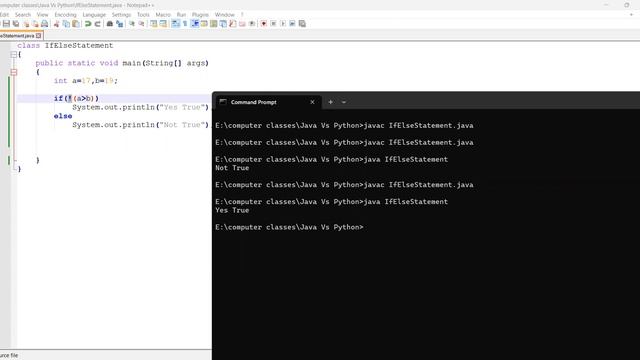Click Run Macro Multiple Times icon
640x360 pixels.
(x=292, y=24)
